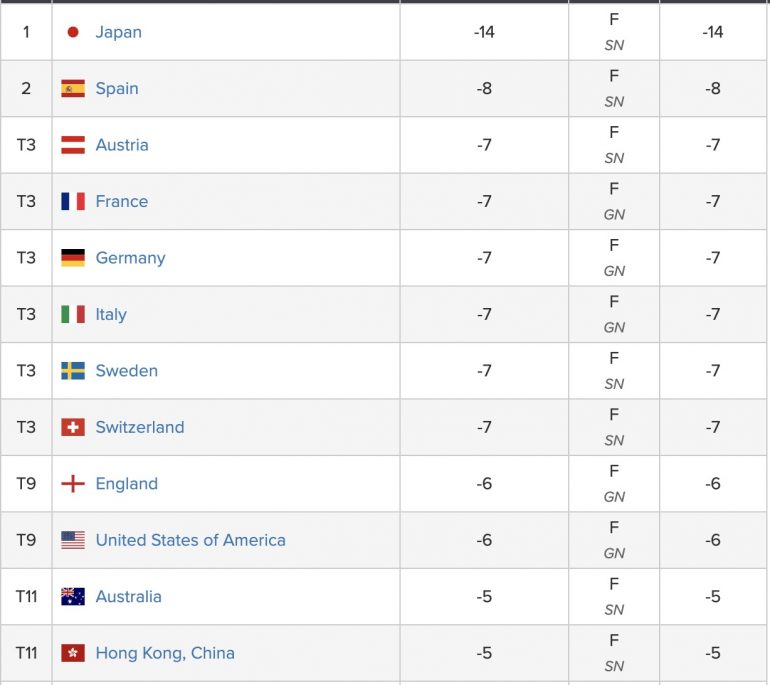Click the Switzerland flag icon
The width and height of the screenshot is (770, 685).
pos(73,427)
